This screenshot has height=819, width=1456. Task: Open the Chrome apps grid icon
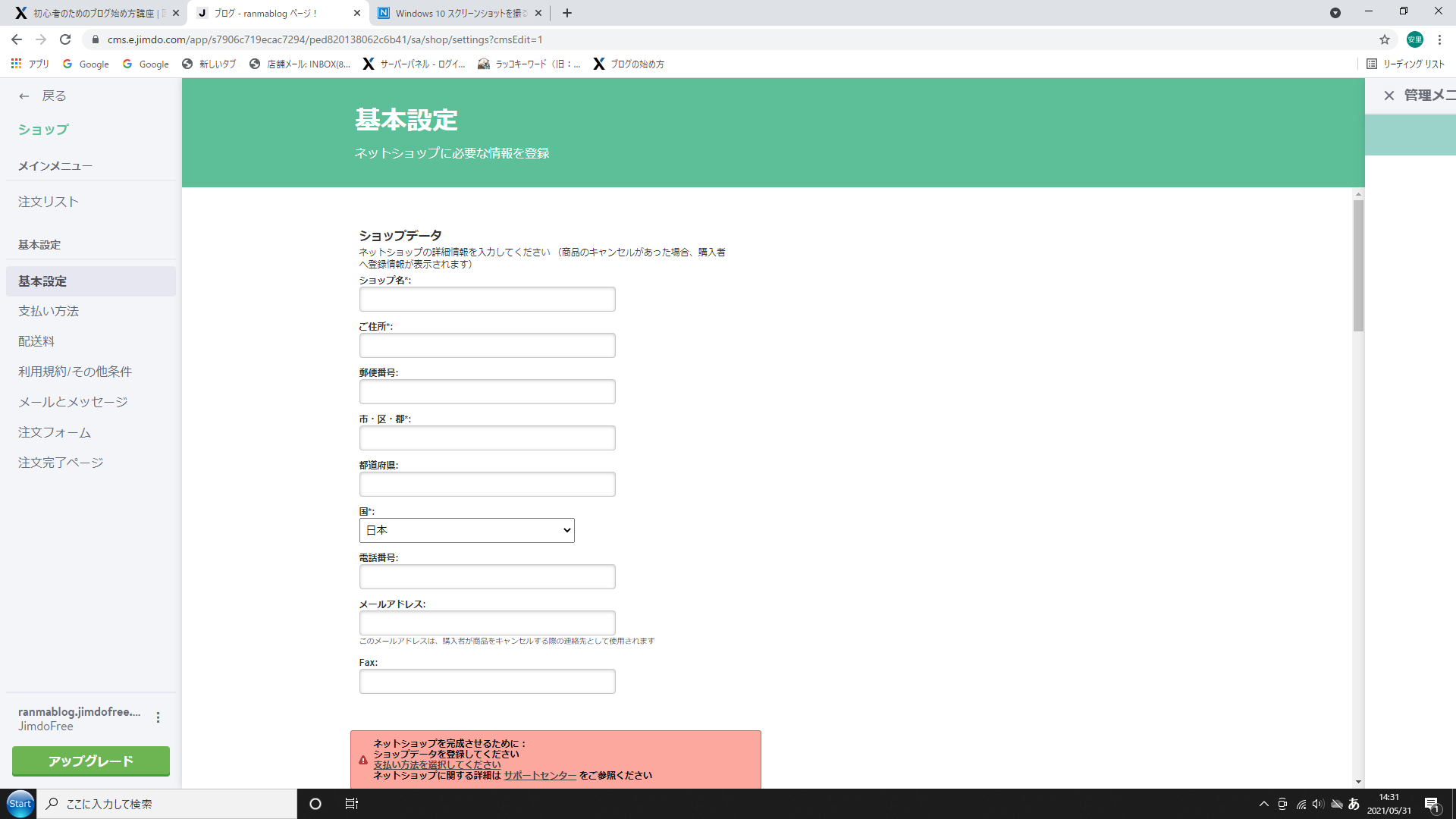pyautogui.click(x=16, y=64)
